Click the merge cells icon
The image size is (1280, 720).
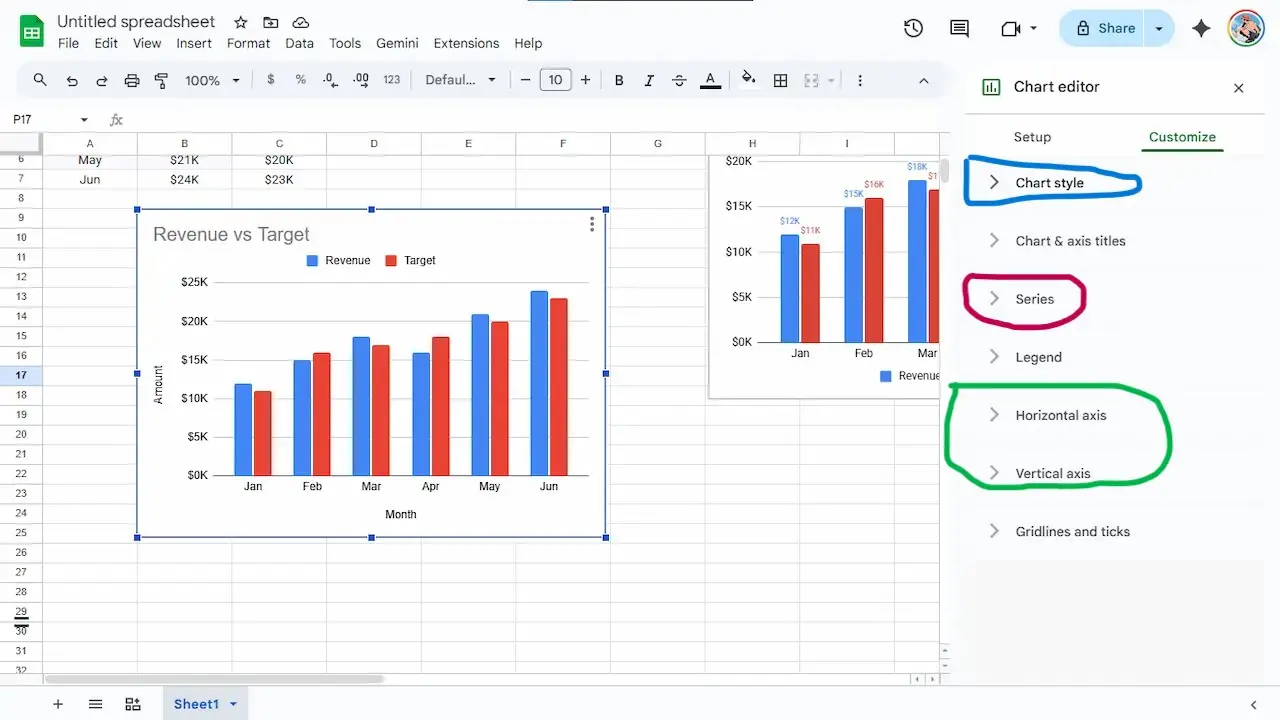(x=812, y=80)
